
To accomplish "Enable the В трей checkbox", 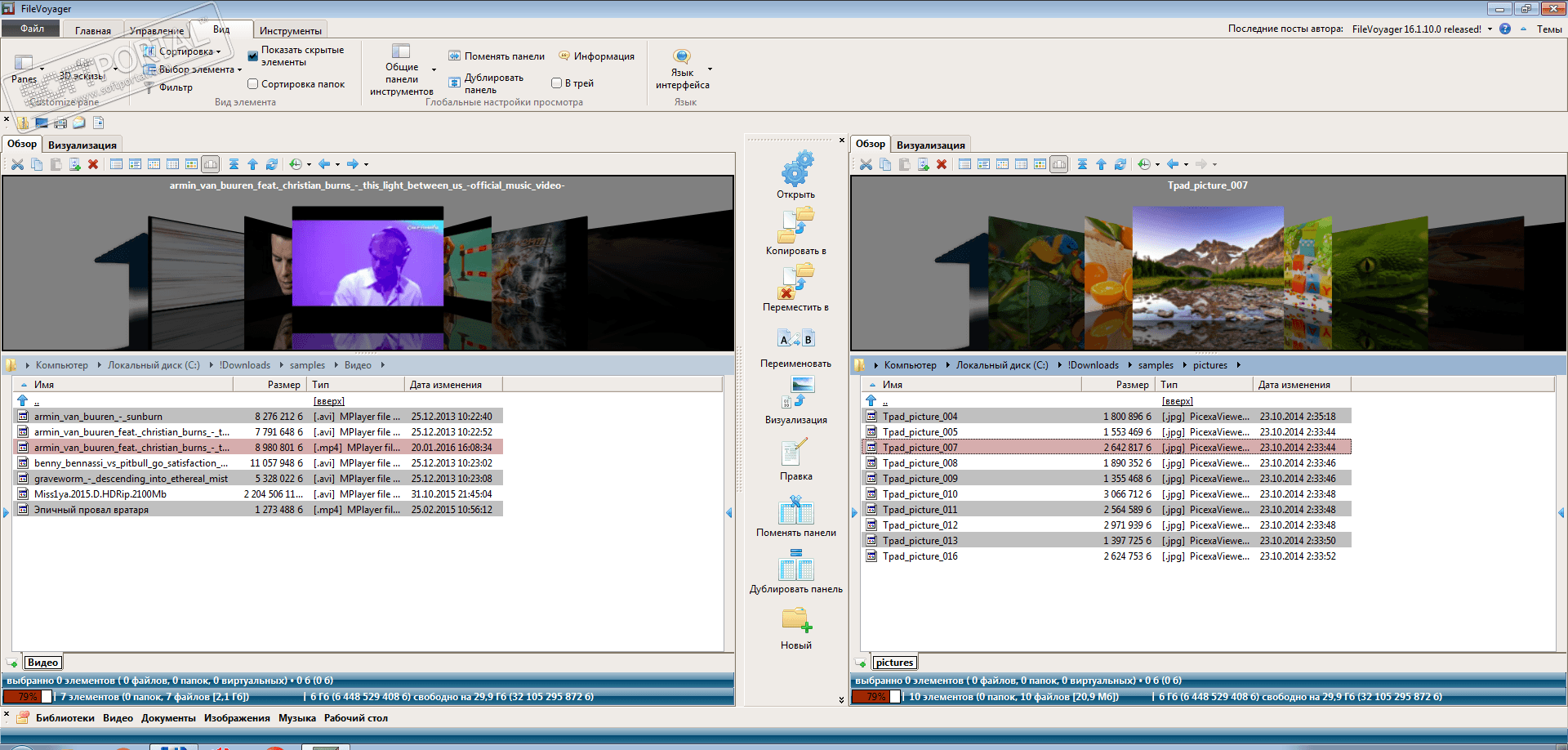I will coord(556,83).
